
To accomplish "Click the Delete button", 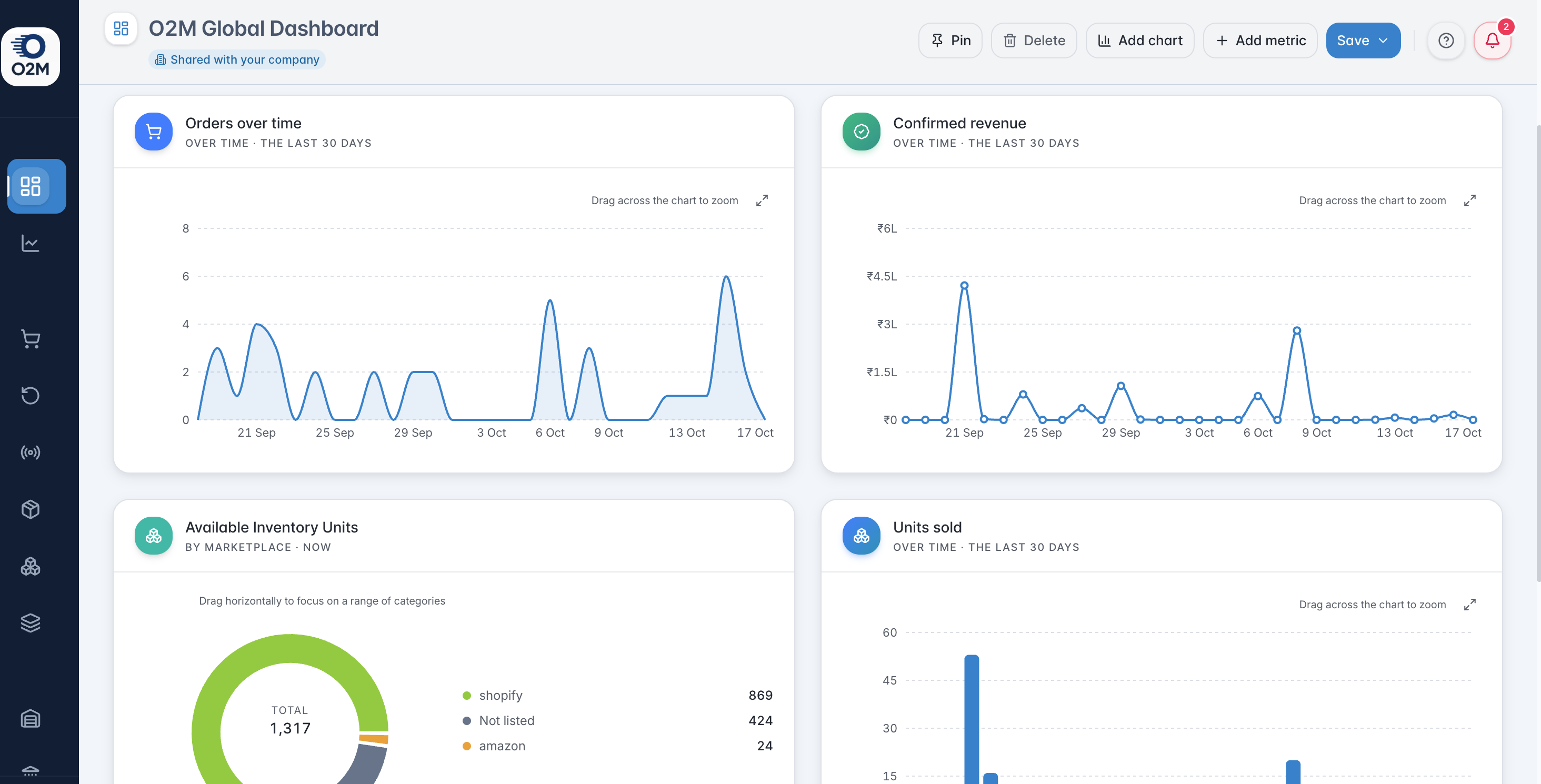I will [1034, 41].
